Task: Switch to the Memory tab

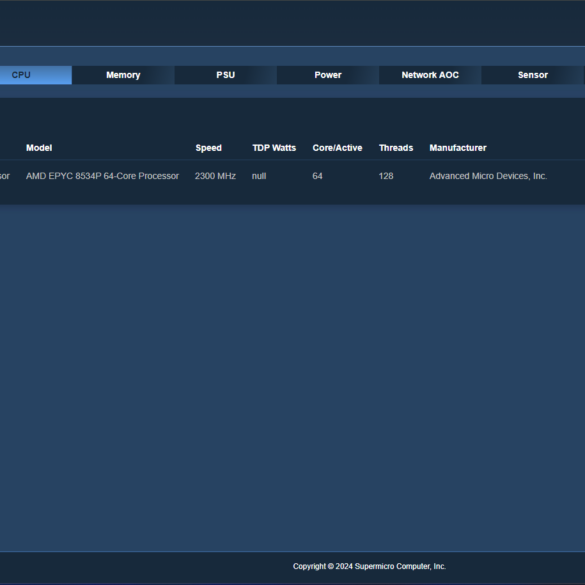Action: 123,75
